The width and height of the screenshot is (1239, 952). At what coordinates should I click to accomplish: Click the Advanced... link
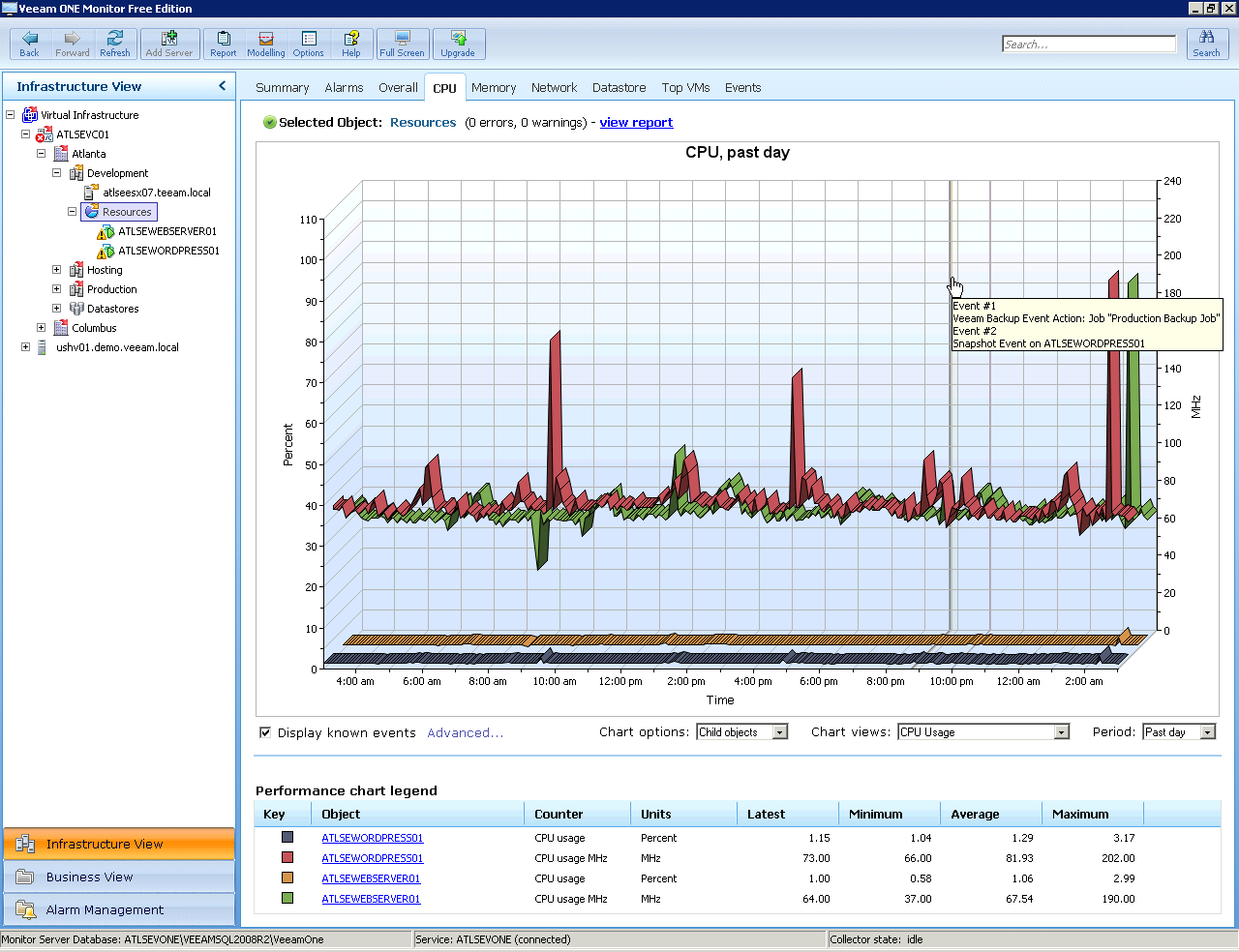point(465,733)
